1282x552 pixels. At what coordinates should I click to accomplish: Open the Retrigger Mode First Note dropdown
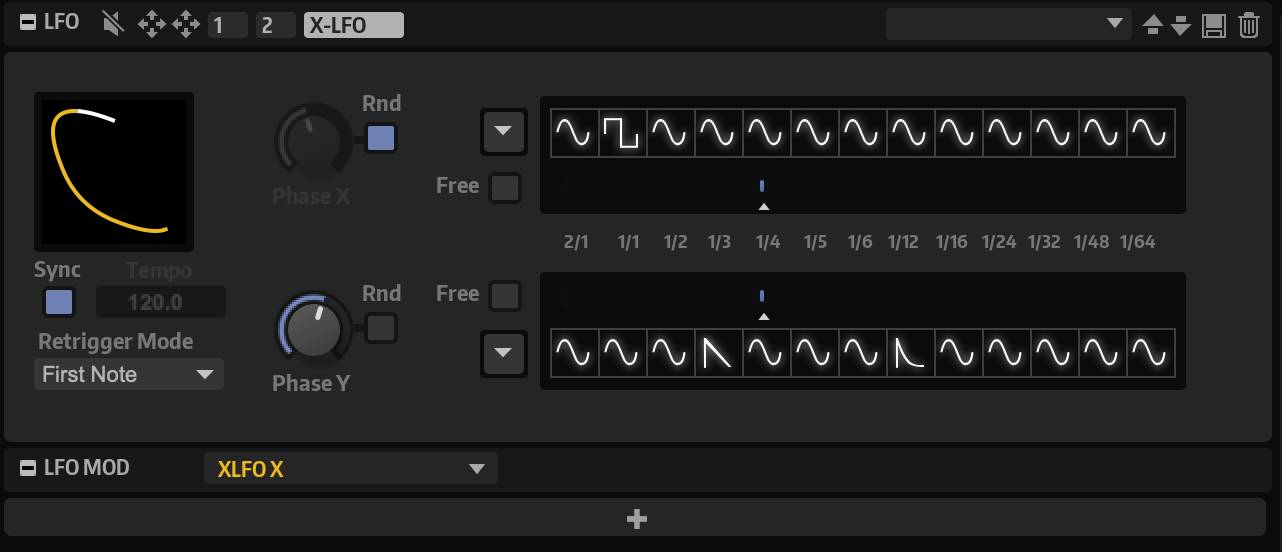click(128, 375)
